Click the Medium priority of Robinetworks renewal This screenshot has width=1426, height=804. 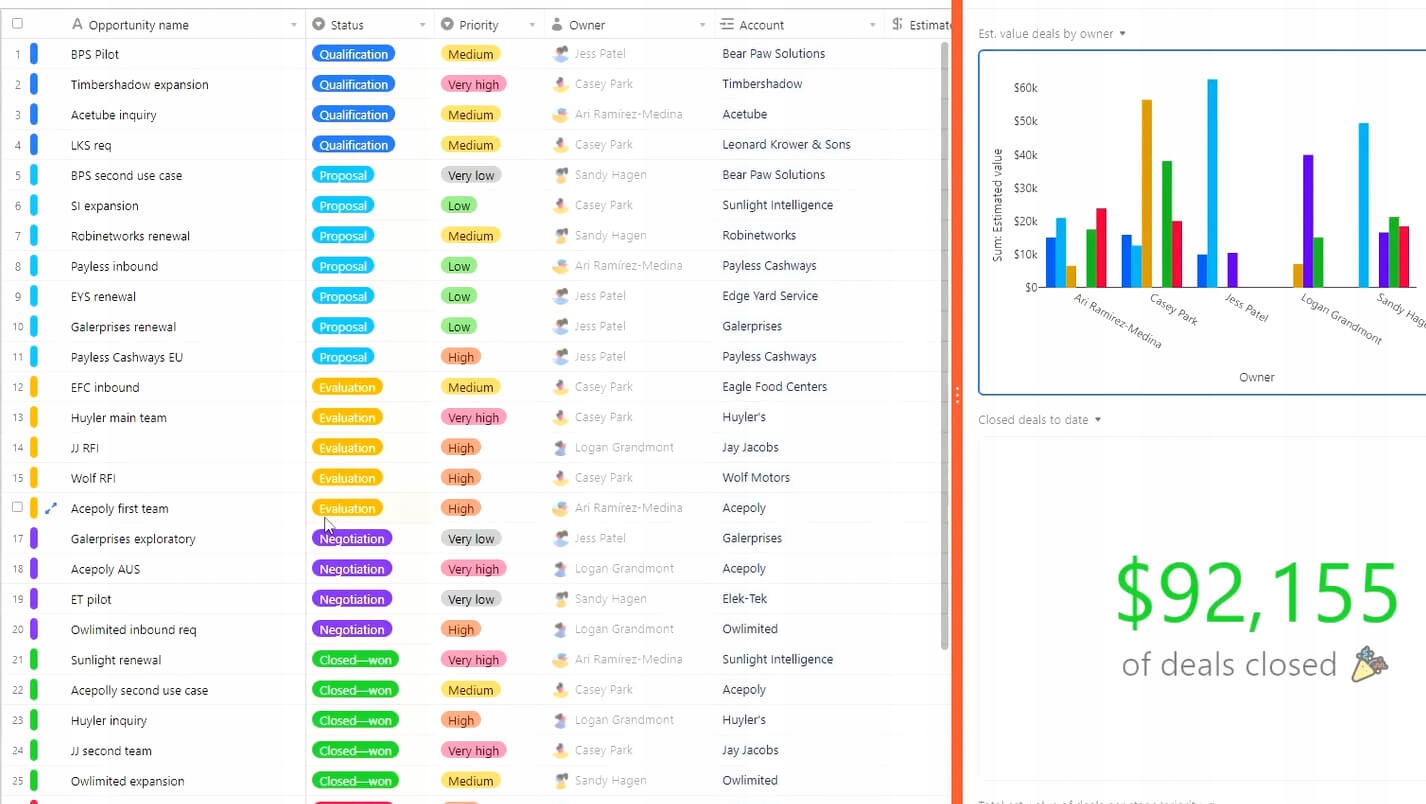(x=470, y=235)
